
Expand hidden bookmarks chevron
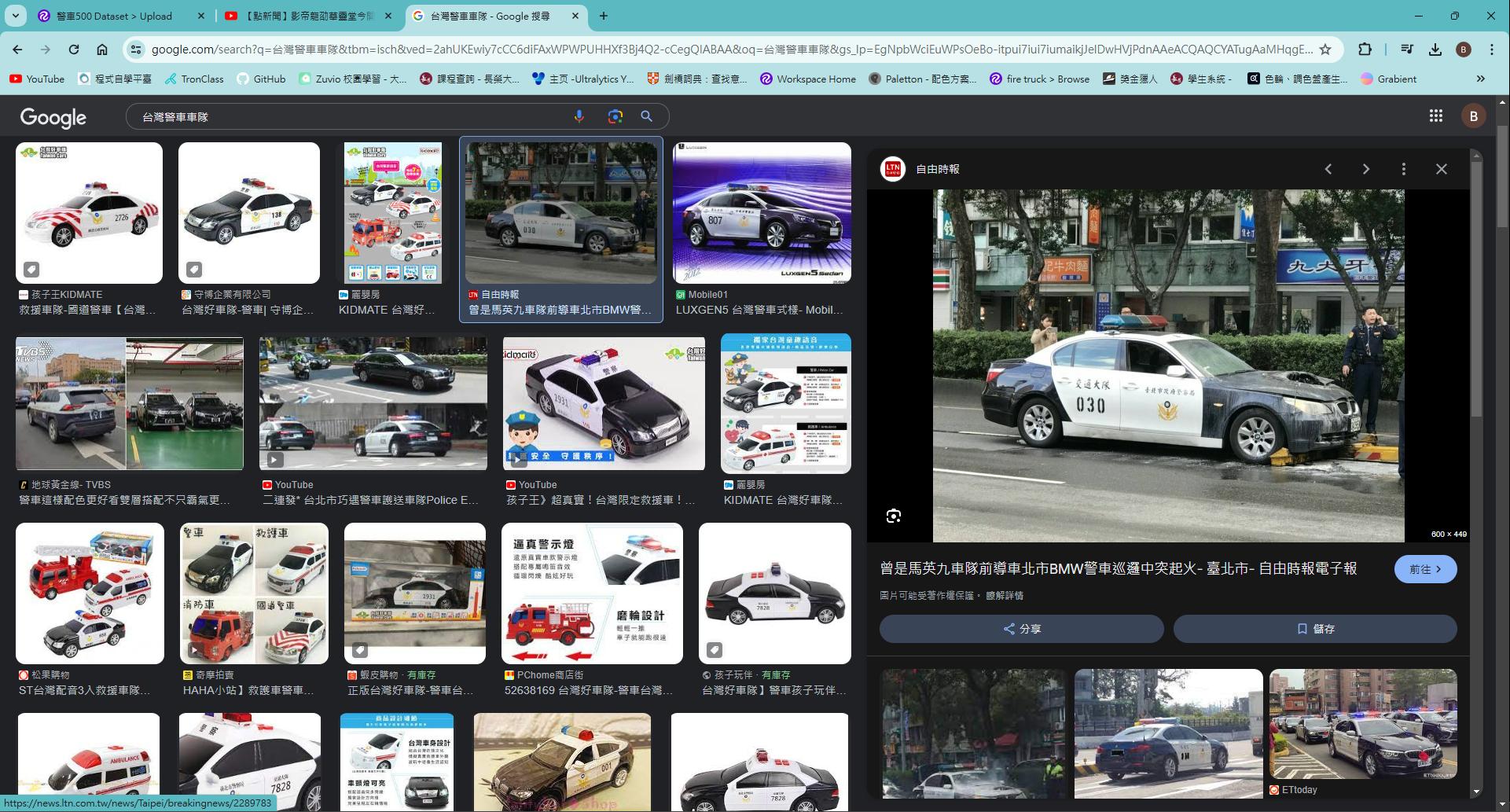click(x=1481, y=79)
